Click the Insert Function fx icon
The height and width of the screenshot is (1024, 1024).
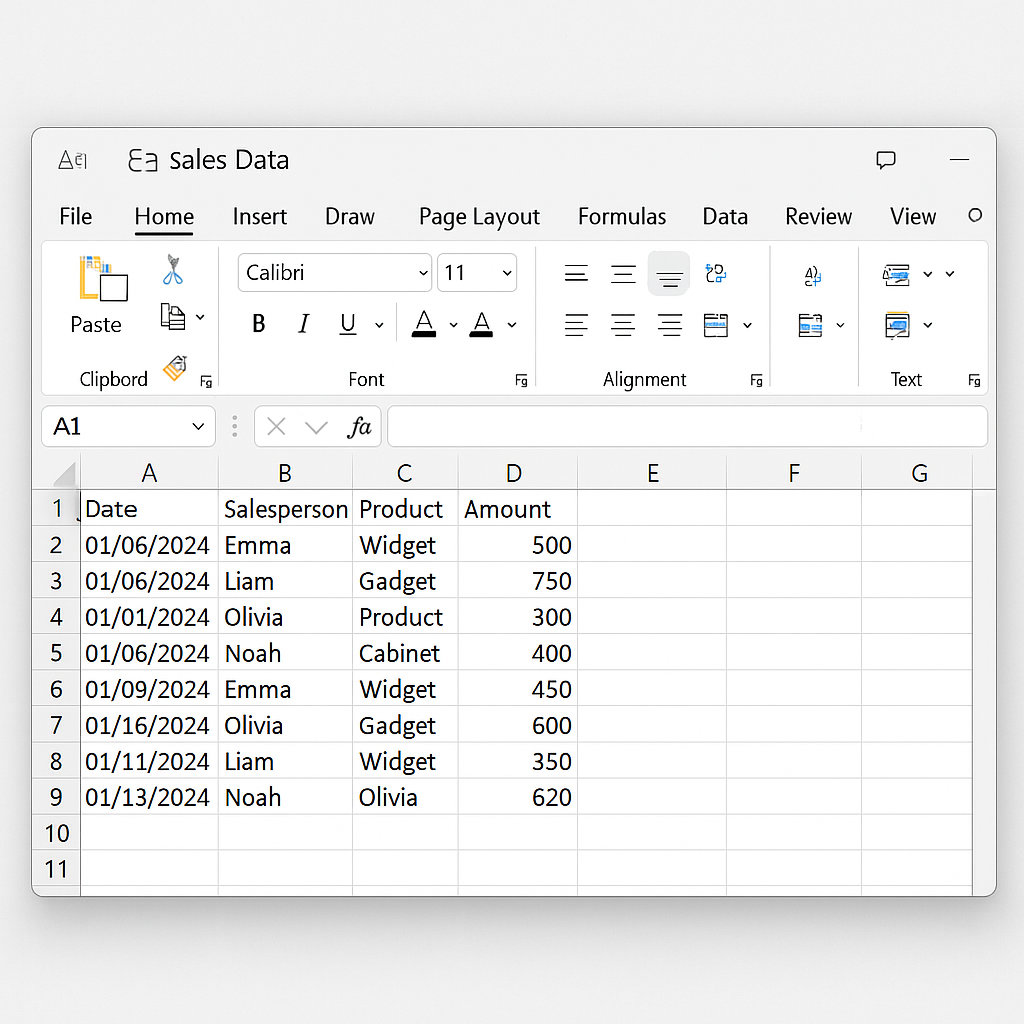(358, 427)
